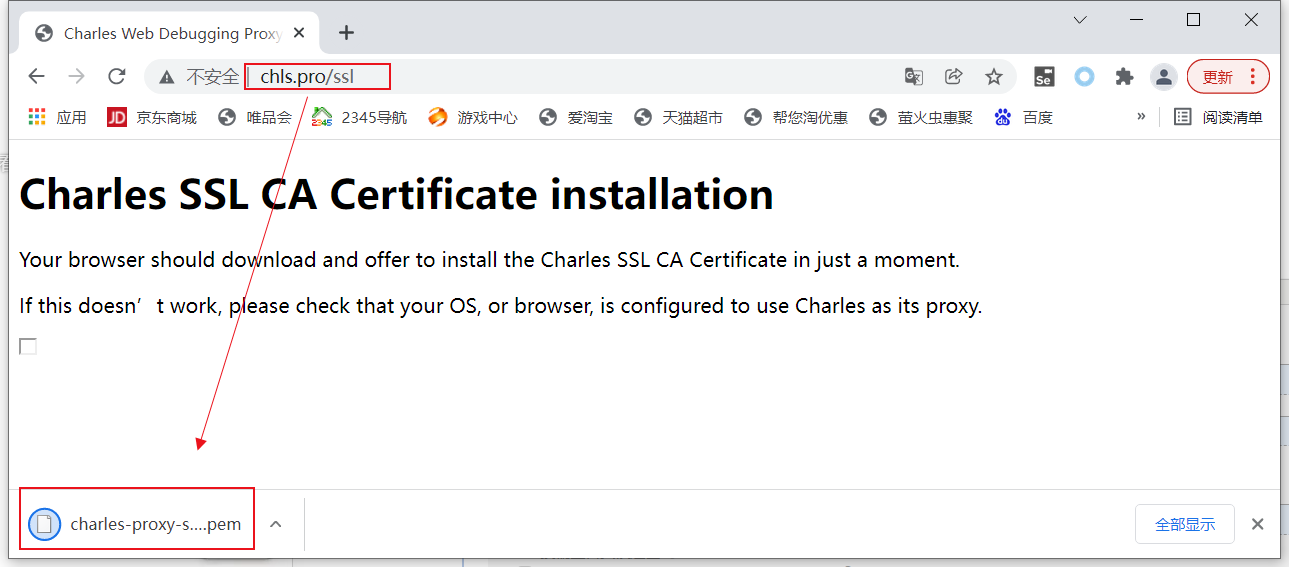
Task: Open the 帮您淘优惠 bookmark
Action: pos(796,117)
